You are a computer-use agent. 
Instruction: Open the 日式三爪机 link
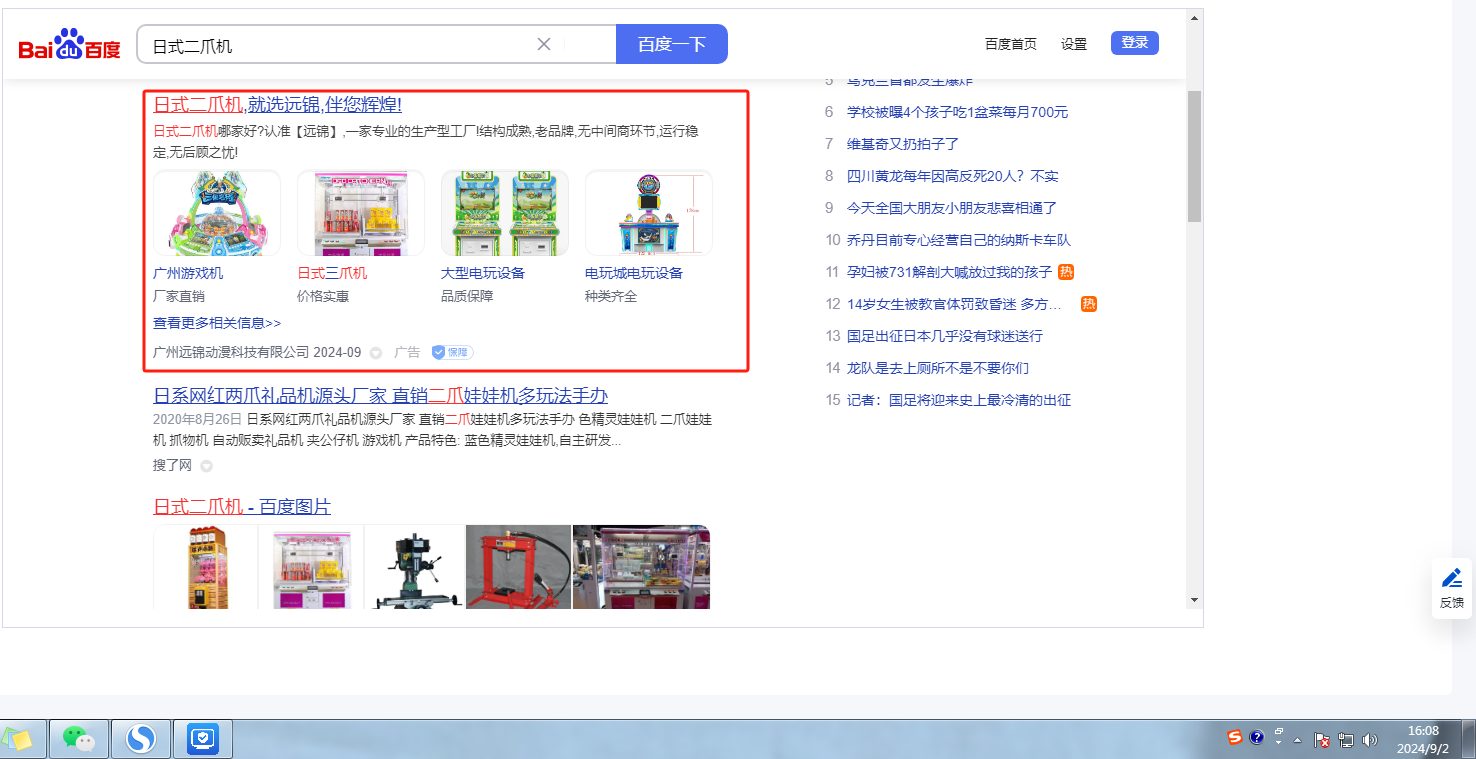point(332,273)
